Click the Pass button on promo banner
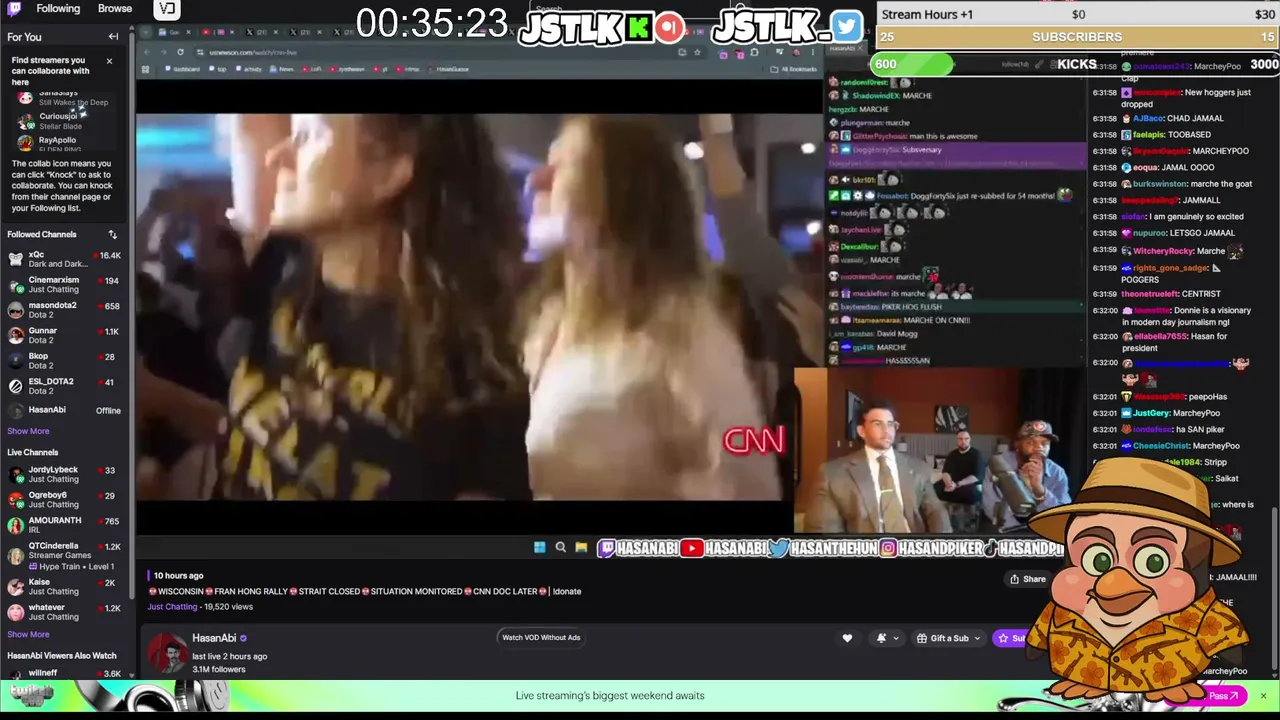Image resolution: width=1280 pixels, height=720 pixels. pyautogui.click(x=1223, y=696)
